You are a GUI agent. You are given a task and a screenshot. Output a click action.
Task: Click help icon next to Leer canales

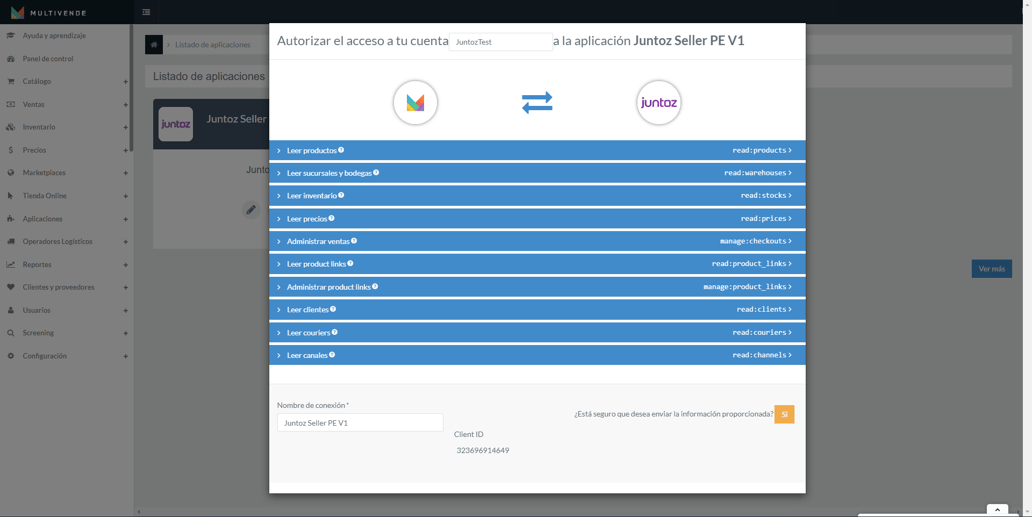tap(332, 355)
